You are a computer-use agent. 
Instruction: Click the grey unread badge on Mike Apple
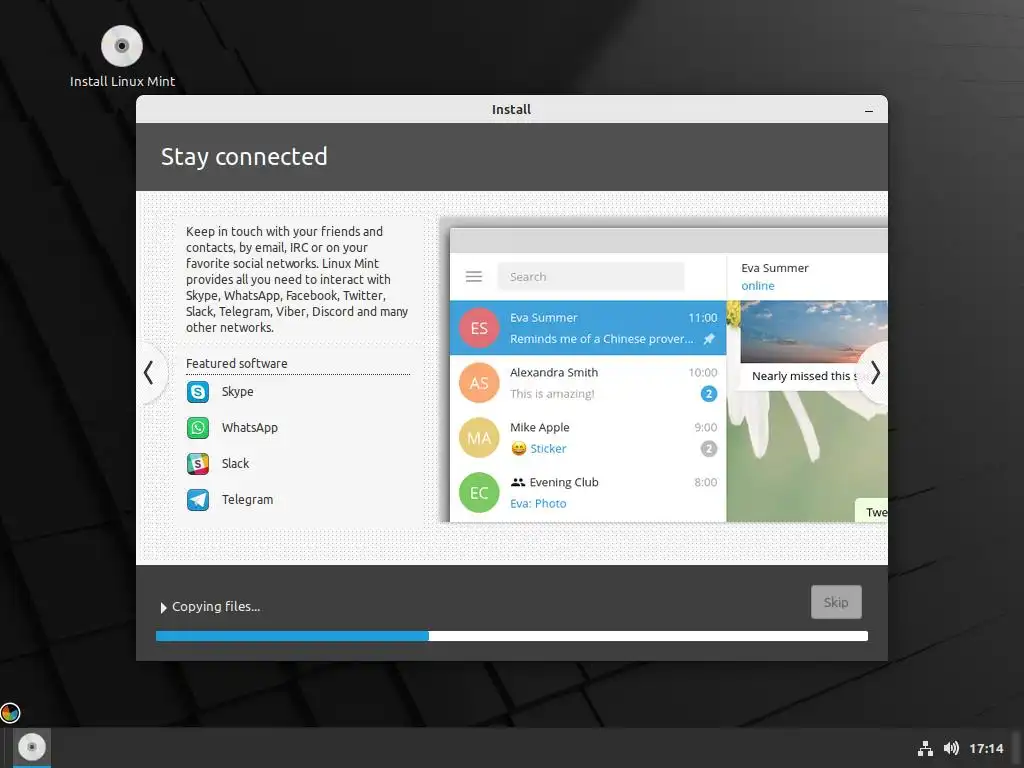709,449
